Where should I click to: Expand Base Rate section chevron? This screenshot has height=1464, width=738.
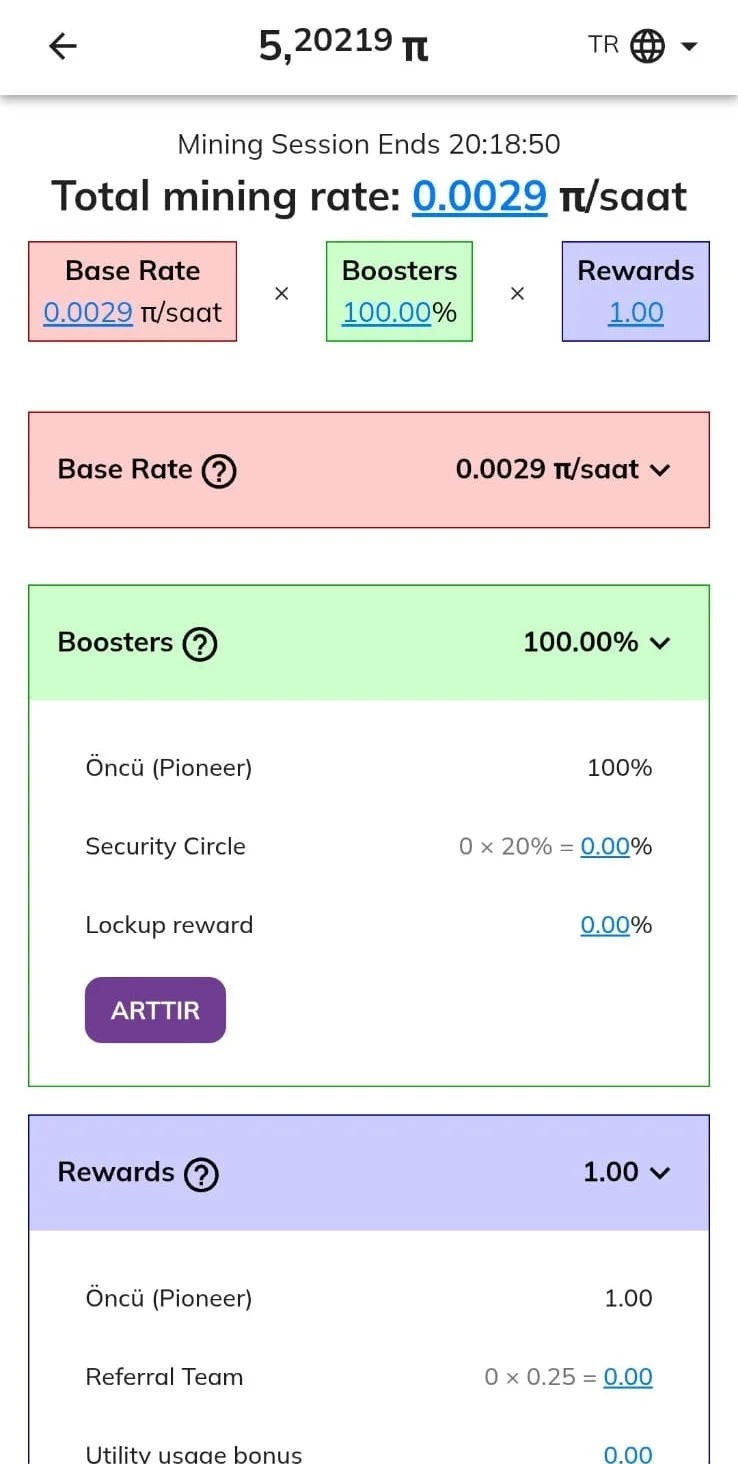point(659,470)
